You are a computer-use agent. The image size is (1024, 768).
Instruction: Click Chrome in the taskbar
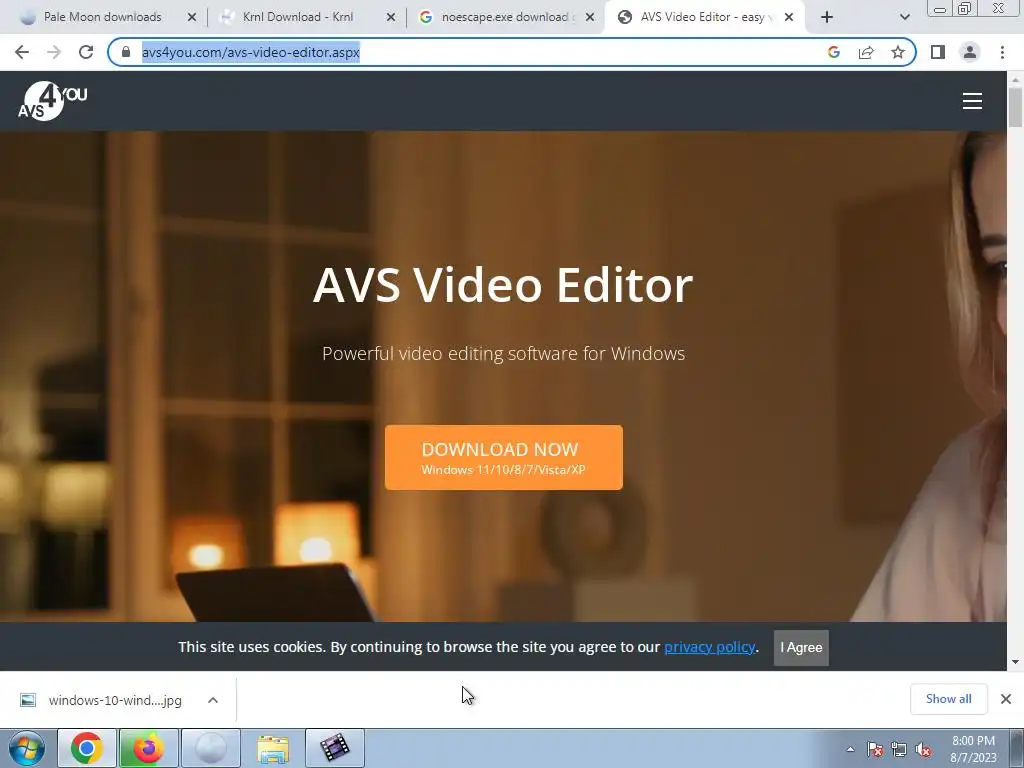87,748
